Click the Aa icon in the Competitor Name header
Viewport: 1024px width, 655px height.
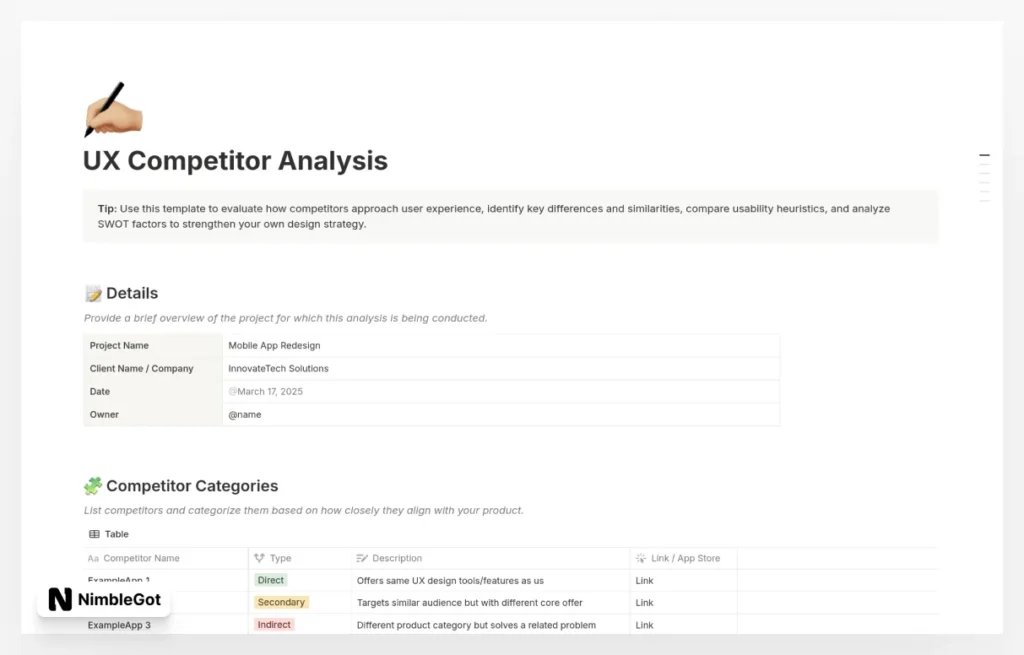point(93,557)
